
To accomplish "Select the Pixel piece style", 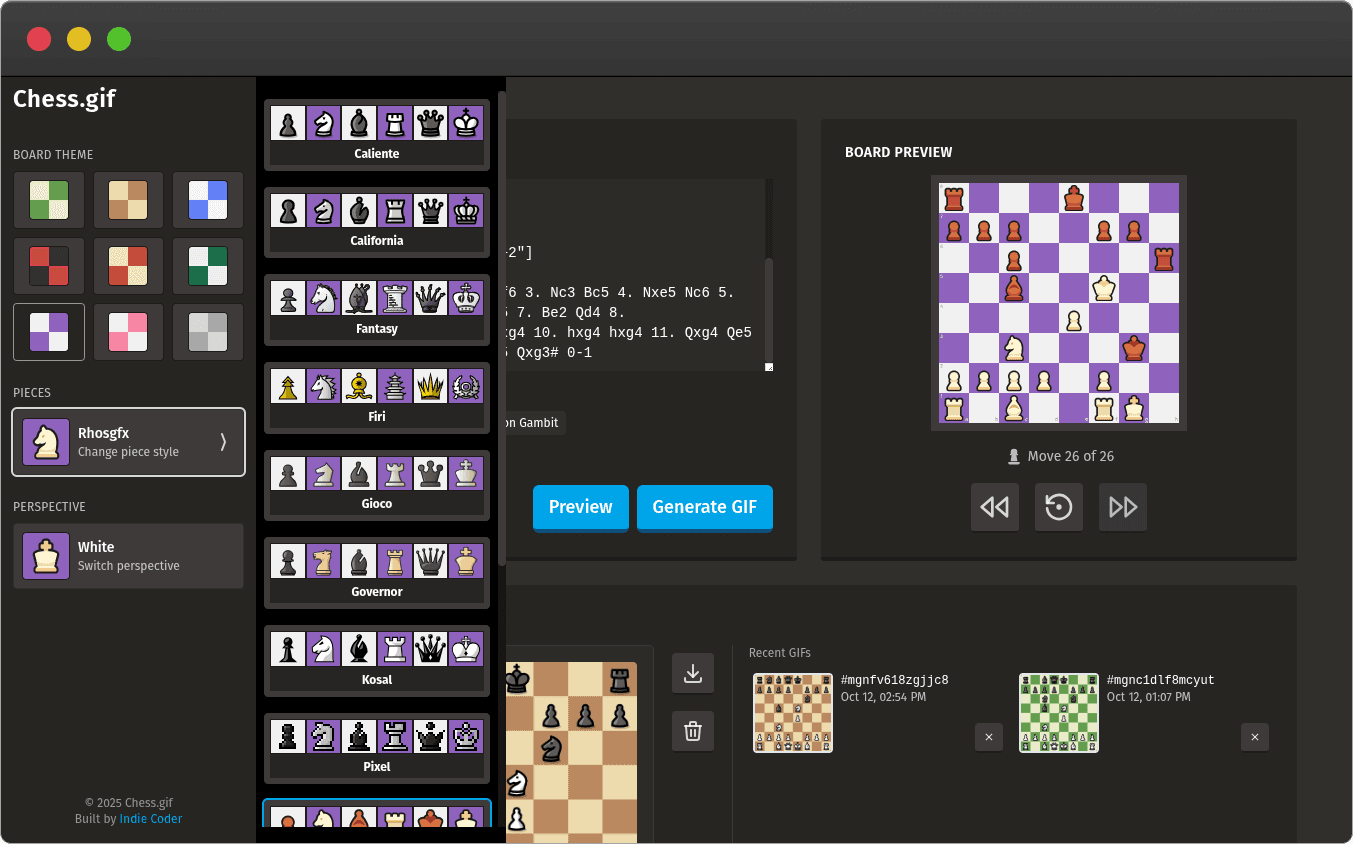I will (x=377, y=748).
